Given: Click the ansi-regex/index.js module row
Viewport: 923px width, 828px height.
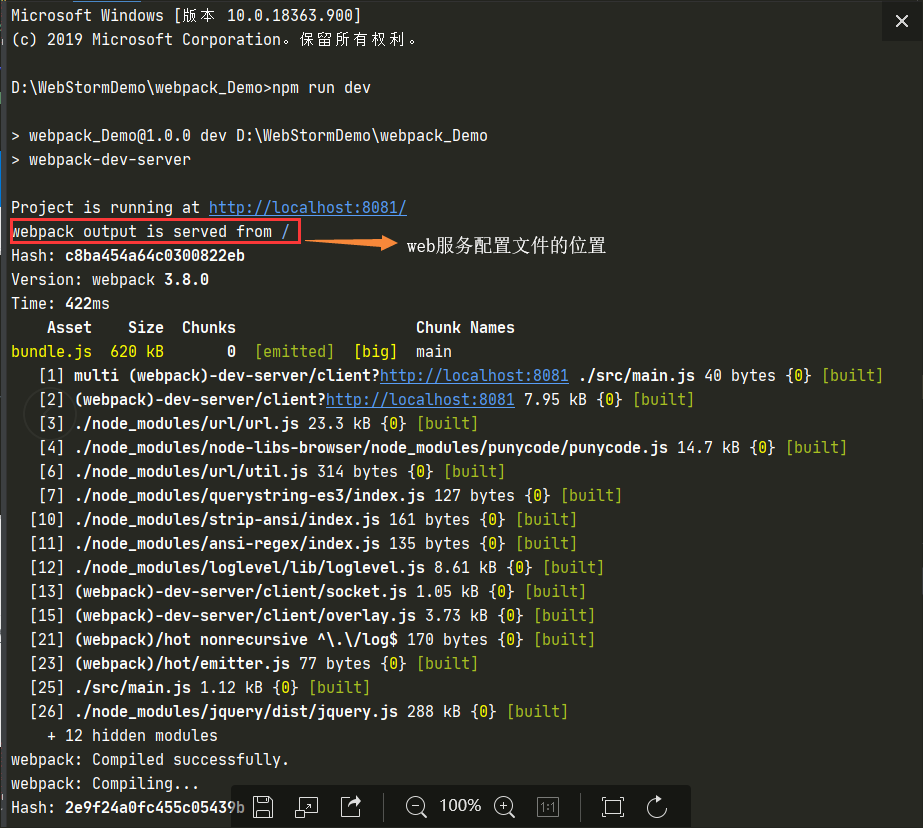Looking at the screenshot, I should click(x=303, y=544).
